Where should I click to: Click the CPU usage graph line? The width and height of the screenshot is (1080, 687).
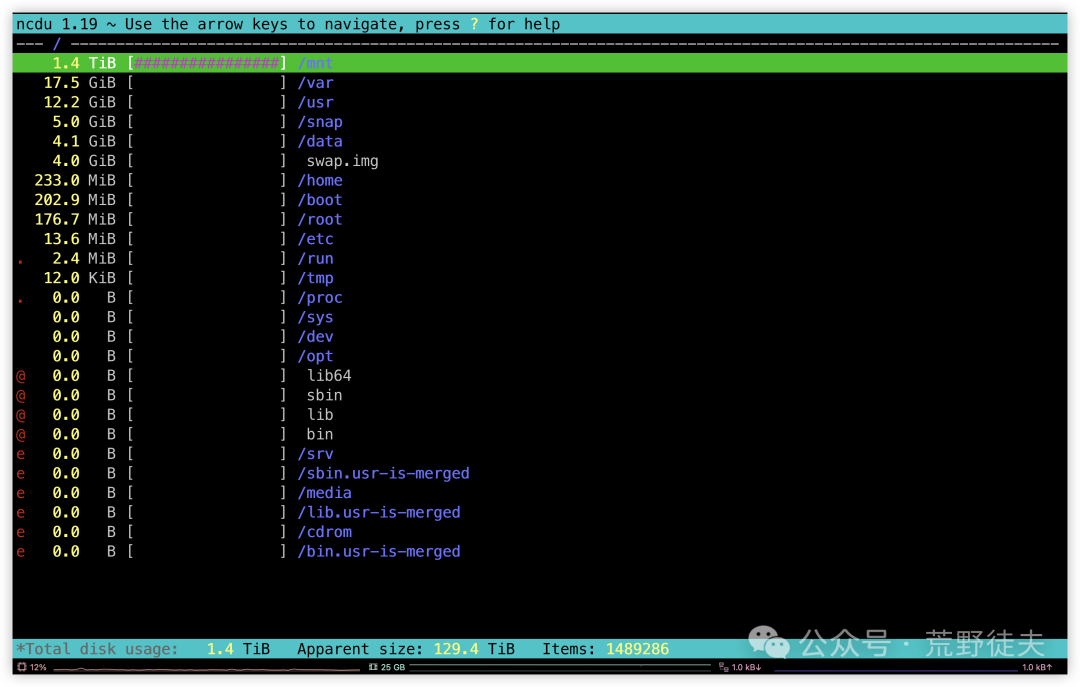206,668
